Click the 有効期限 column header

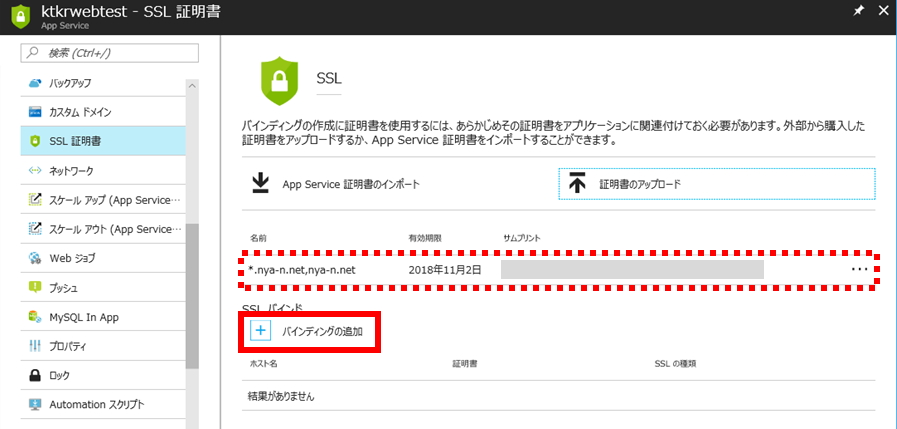tap(424, 237)
